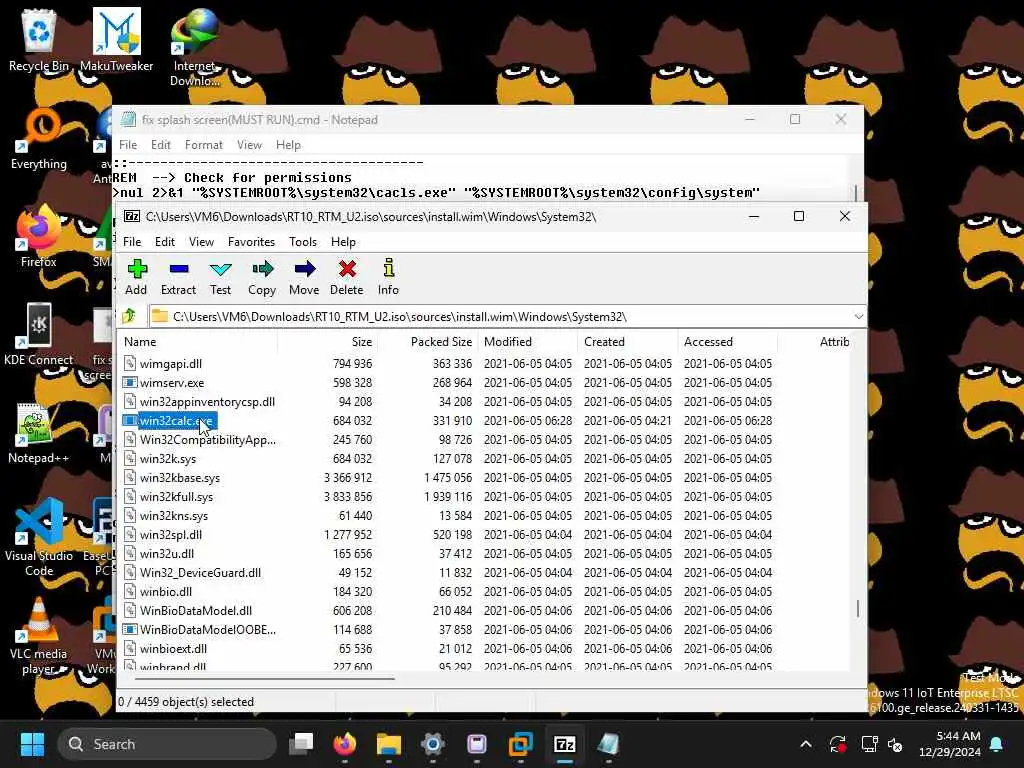This screenshot has height=768, width=1024.
Task: Click the win32calc.exe file icon
Action: (x=130, y=421)
